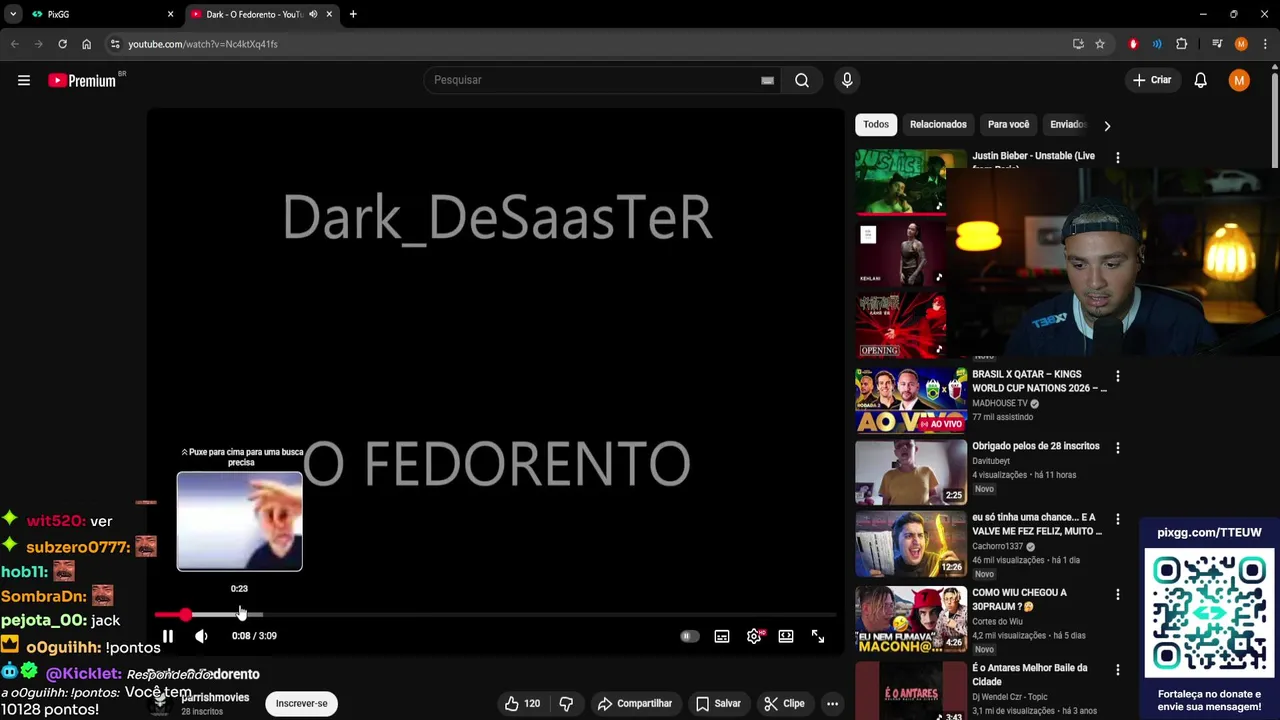
Task: Install app icon in address bar
Action: [x=1078, y=44]
